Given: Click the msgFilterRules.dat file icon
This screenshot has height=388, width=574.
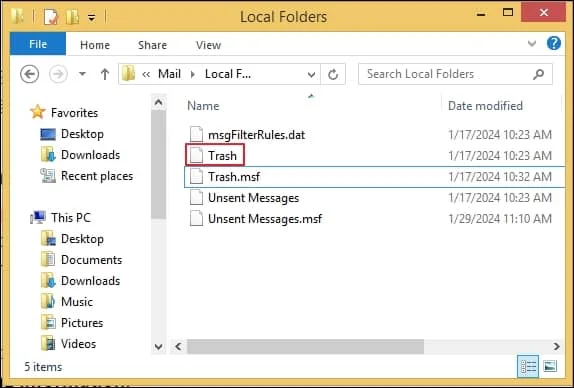Looking at the screenshot, I should pos(196,134).
